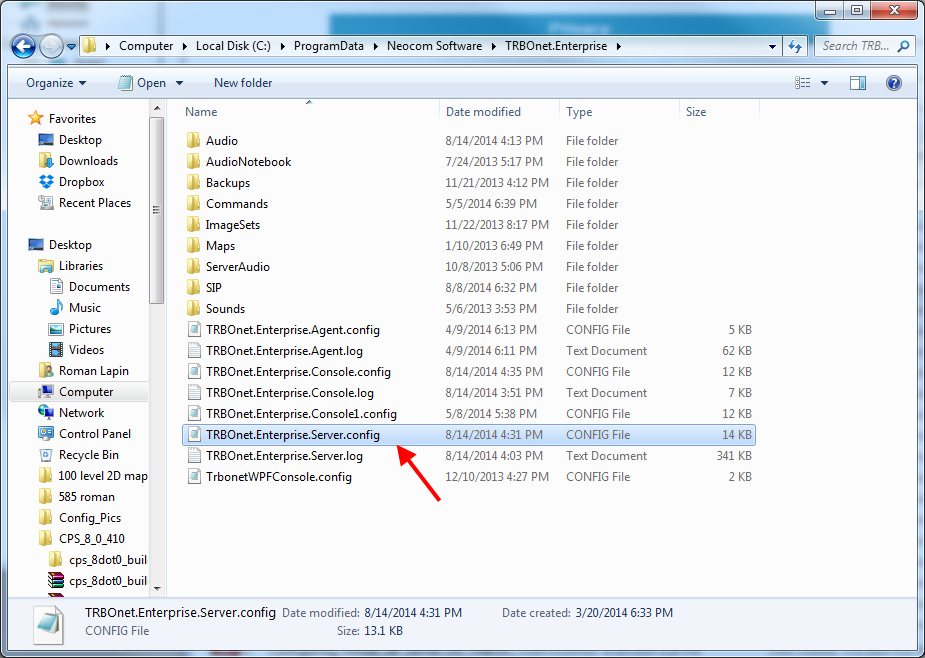The image size is (925, 658).
Task: Select TRBOnet.Enterprise.Server.config file
Action: (x=469, y=435)
